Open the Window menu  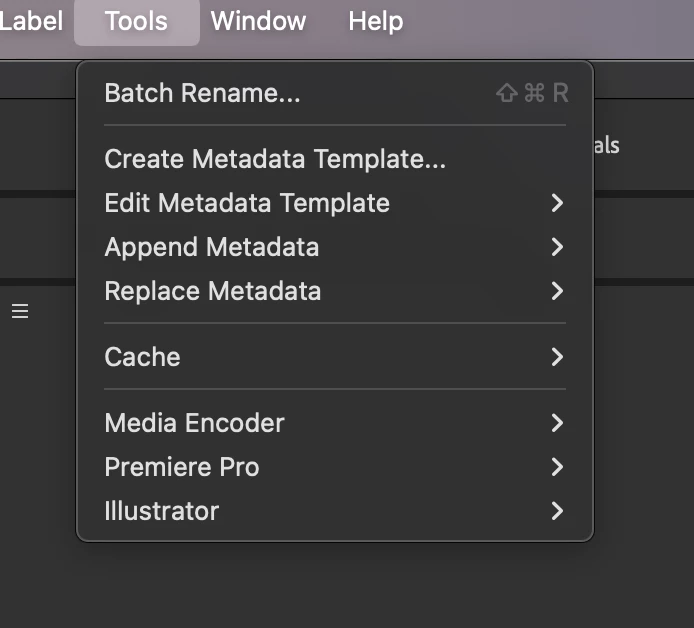click(257, 21)
